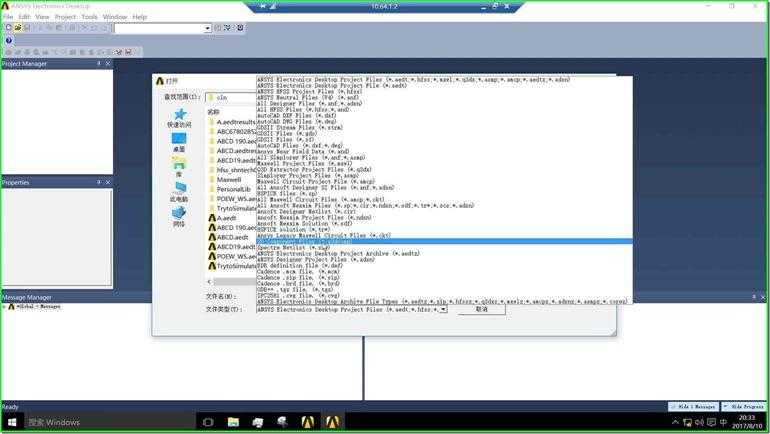
Task: Open the toolbar combo box dropdown arrow
Action: pyautogui.click(x=207, y=28)
